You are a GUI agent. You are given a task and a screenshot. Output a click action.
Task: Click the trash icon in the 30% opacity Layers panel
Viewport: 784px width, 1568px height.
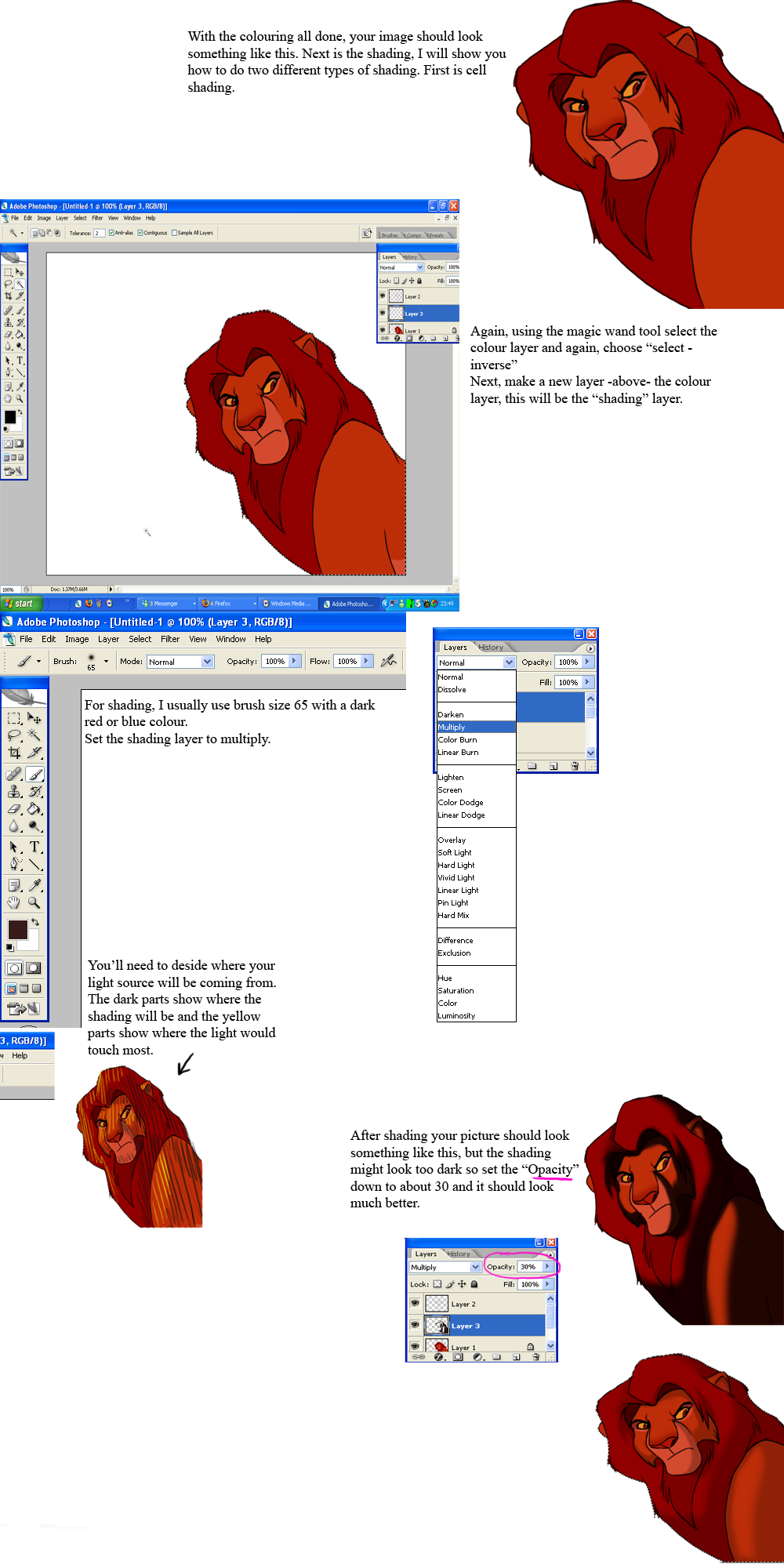click(536, 1357)
